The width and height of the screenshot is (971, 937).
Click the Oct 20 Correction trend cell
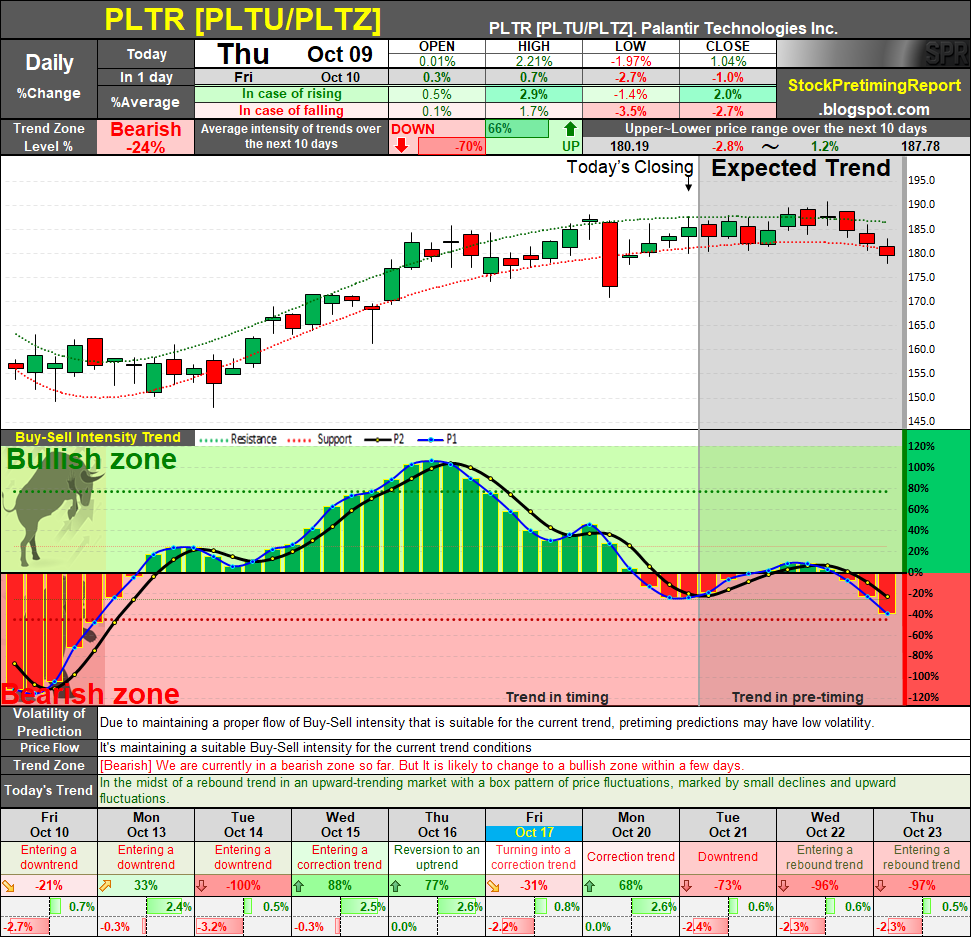tap(631, 857)
